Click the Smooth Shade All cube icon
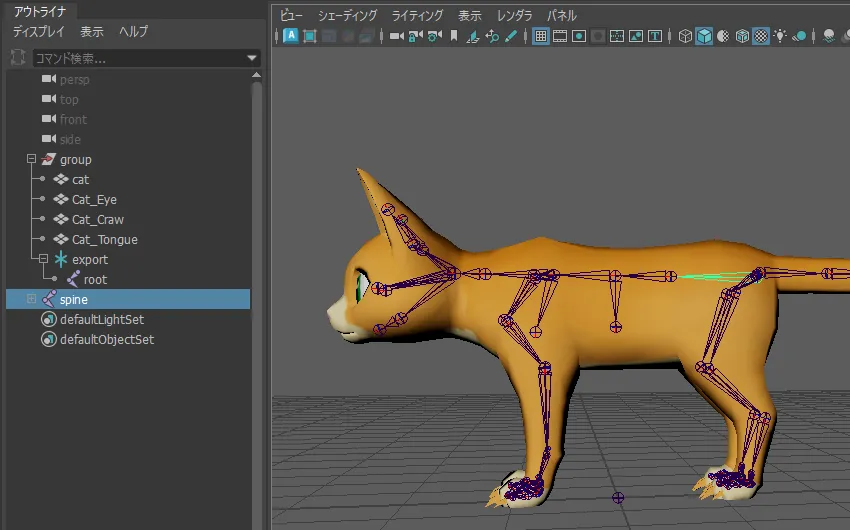The height and width of the screenshot is (530, 850). pos(704,36)
